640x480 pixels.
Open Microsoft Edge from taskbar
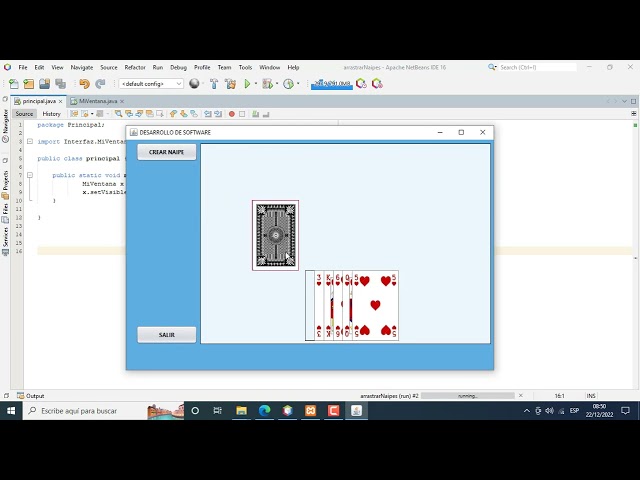tap(264, 411)
